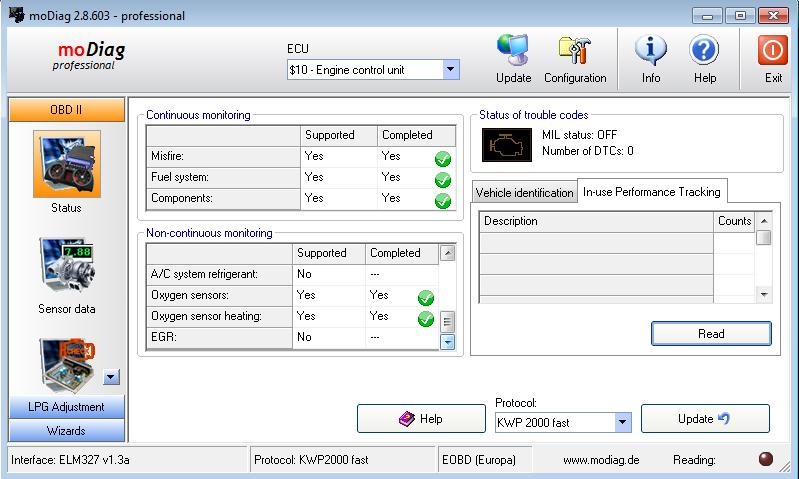Switch to the Vehicle identification tab

coord(524,192)
